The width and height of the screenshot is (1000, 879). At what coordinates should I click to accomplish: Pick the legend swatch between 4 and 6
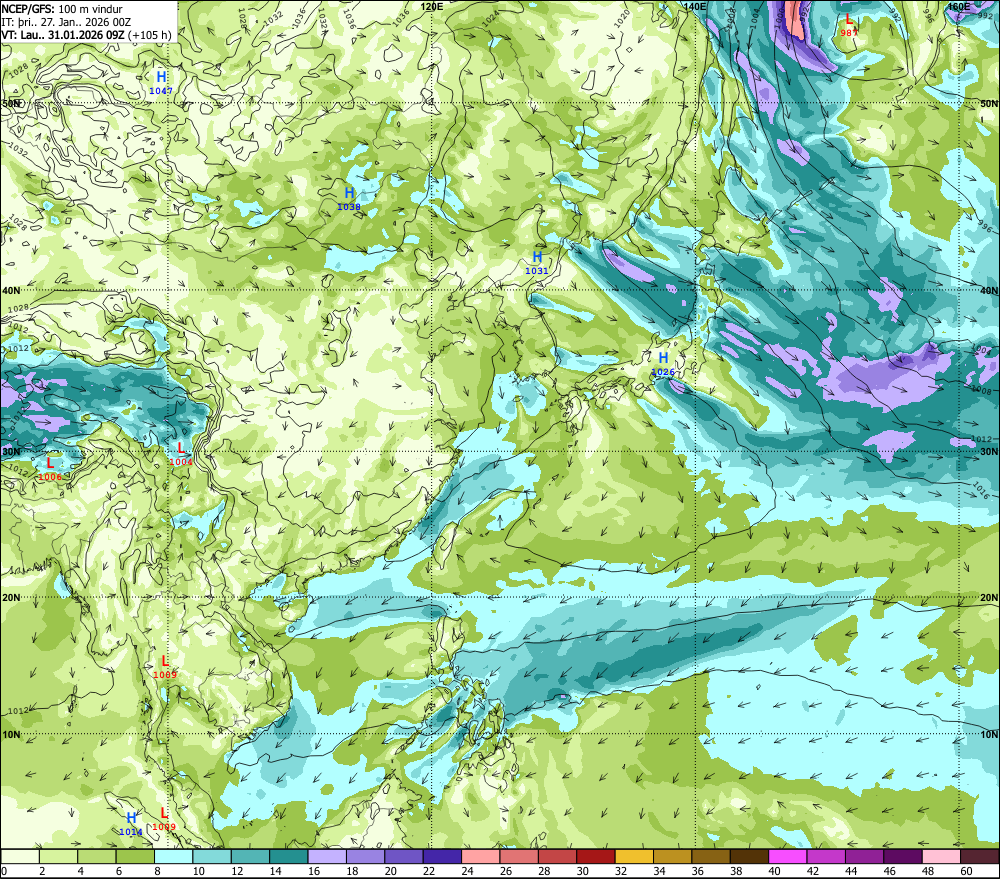point(97,857)
